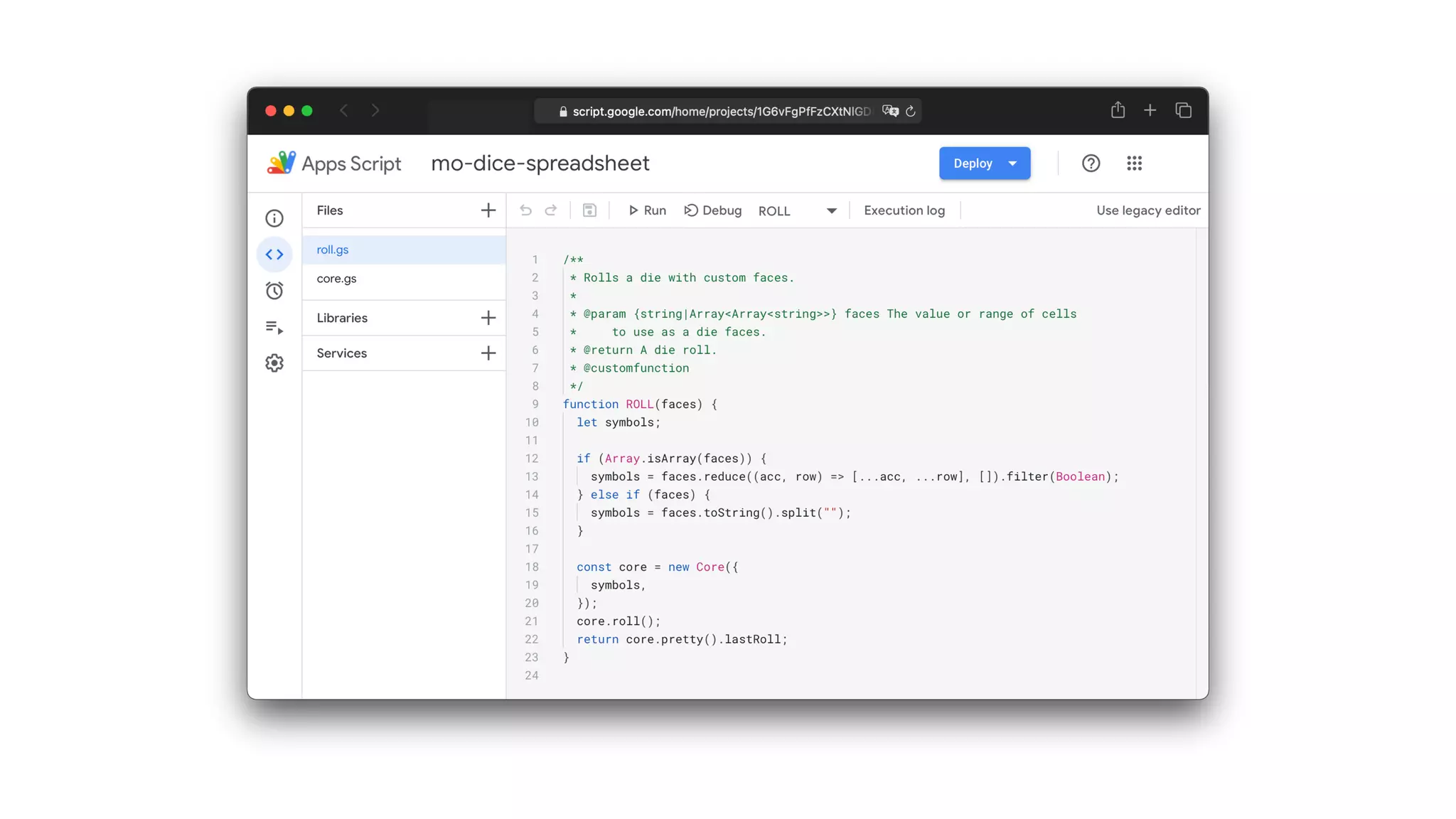Open the core.gs file

point(336,279)
